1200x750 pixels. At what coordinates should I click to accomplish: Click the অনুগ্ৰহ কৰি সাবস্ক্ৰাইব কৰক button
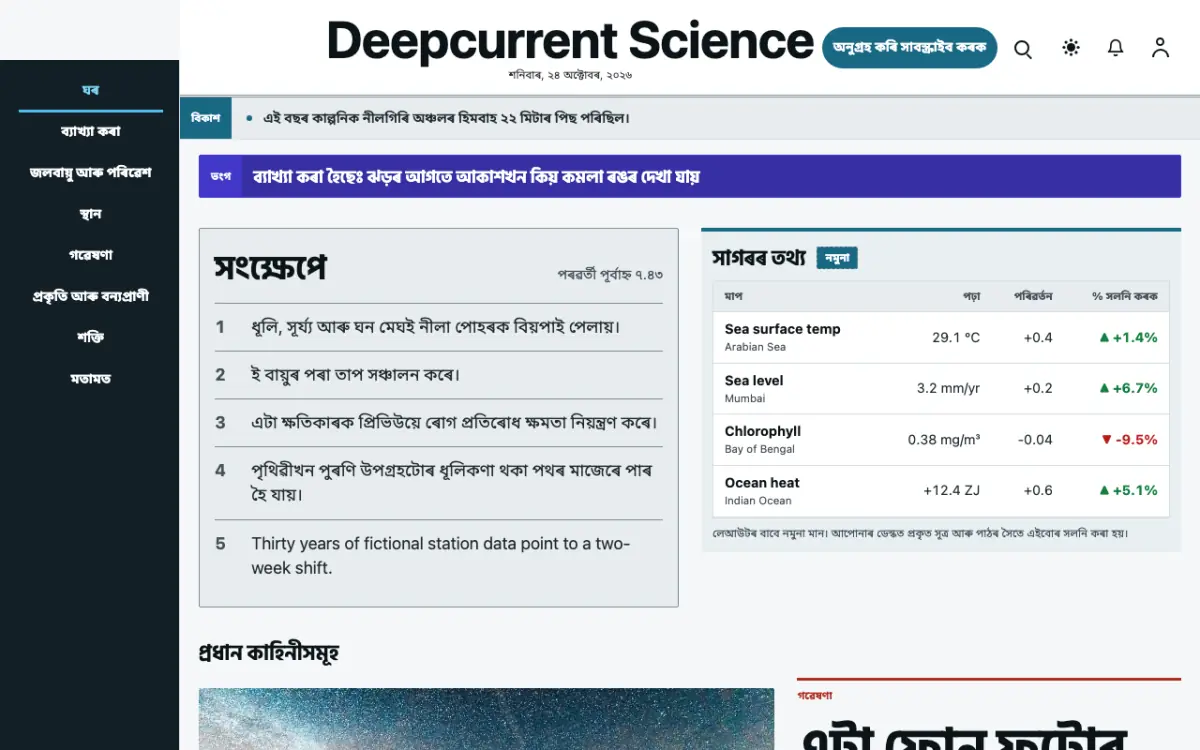click(909, 47)
